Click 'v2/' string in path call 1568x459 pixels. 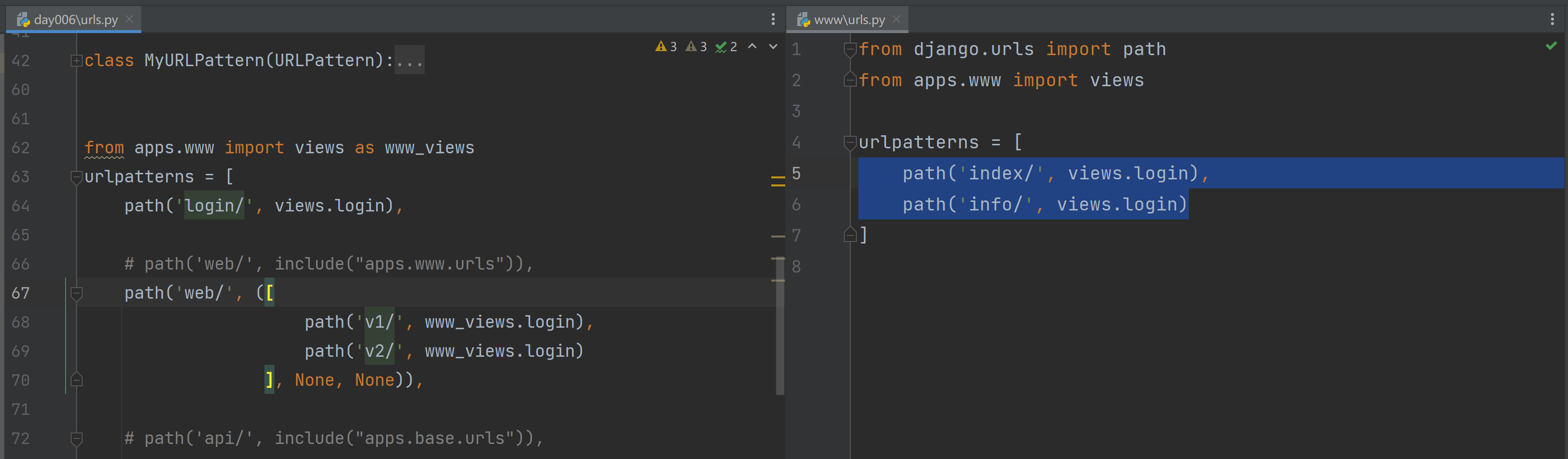pos(379,351)
